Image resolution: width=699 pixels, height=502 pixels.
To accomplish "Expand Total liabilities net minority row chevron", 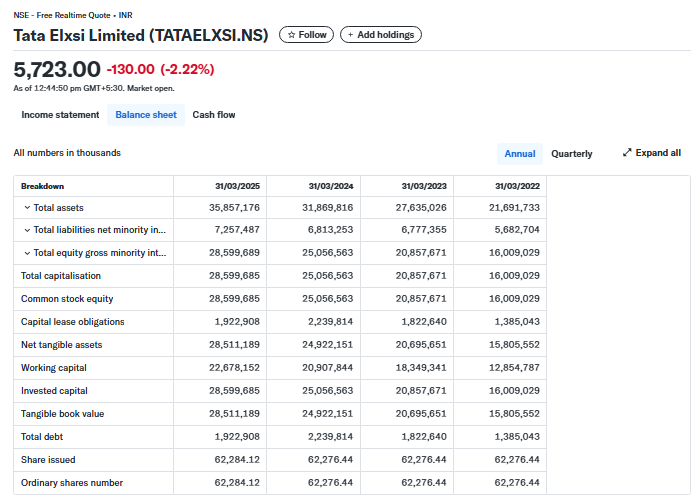I will (27, 230).
